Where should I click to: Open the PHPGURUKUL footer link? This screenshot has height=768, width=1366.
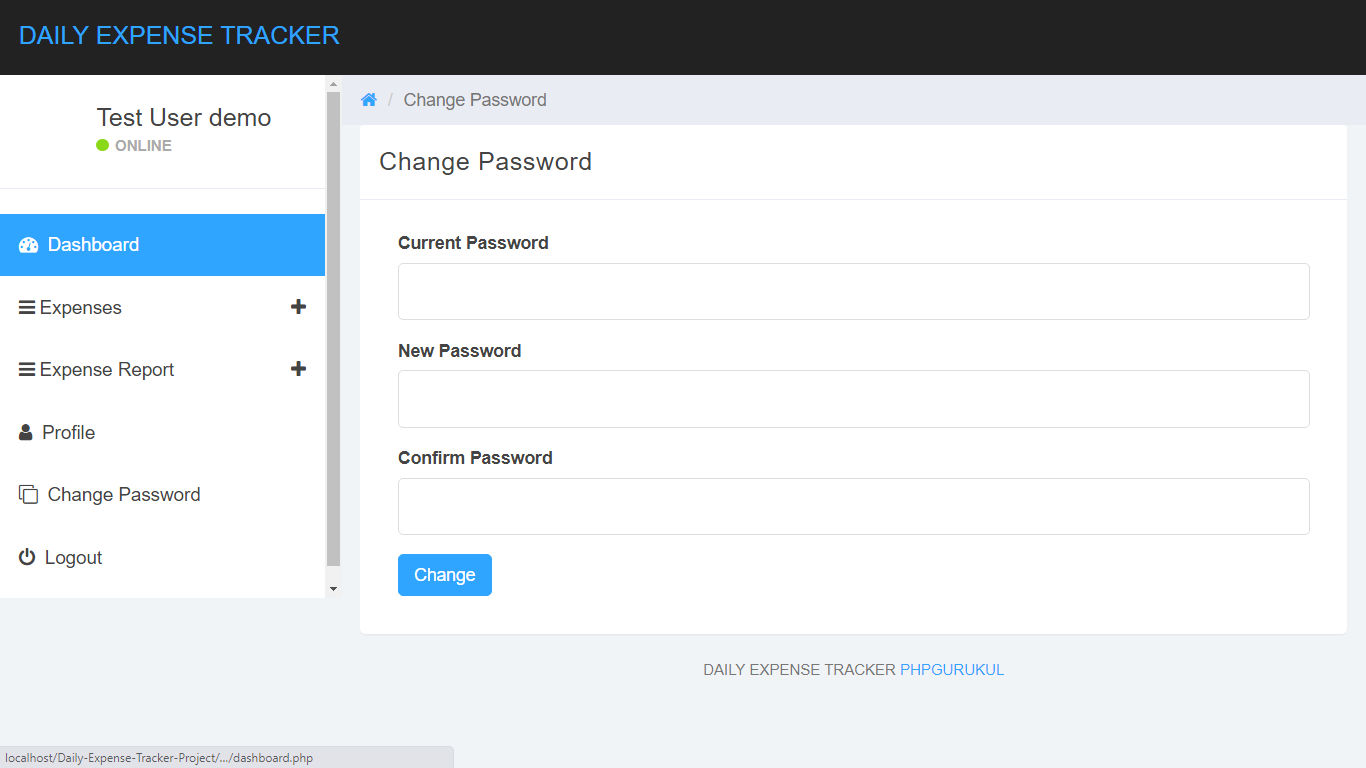coord(952,669)
